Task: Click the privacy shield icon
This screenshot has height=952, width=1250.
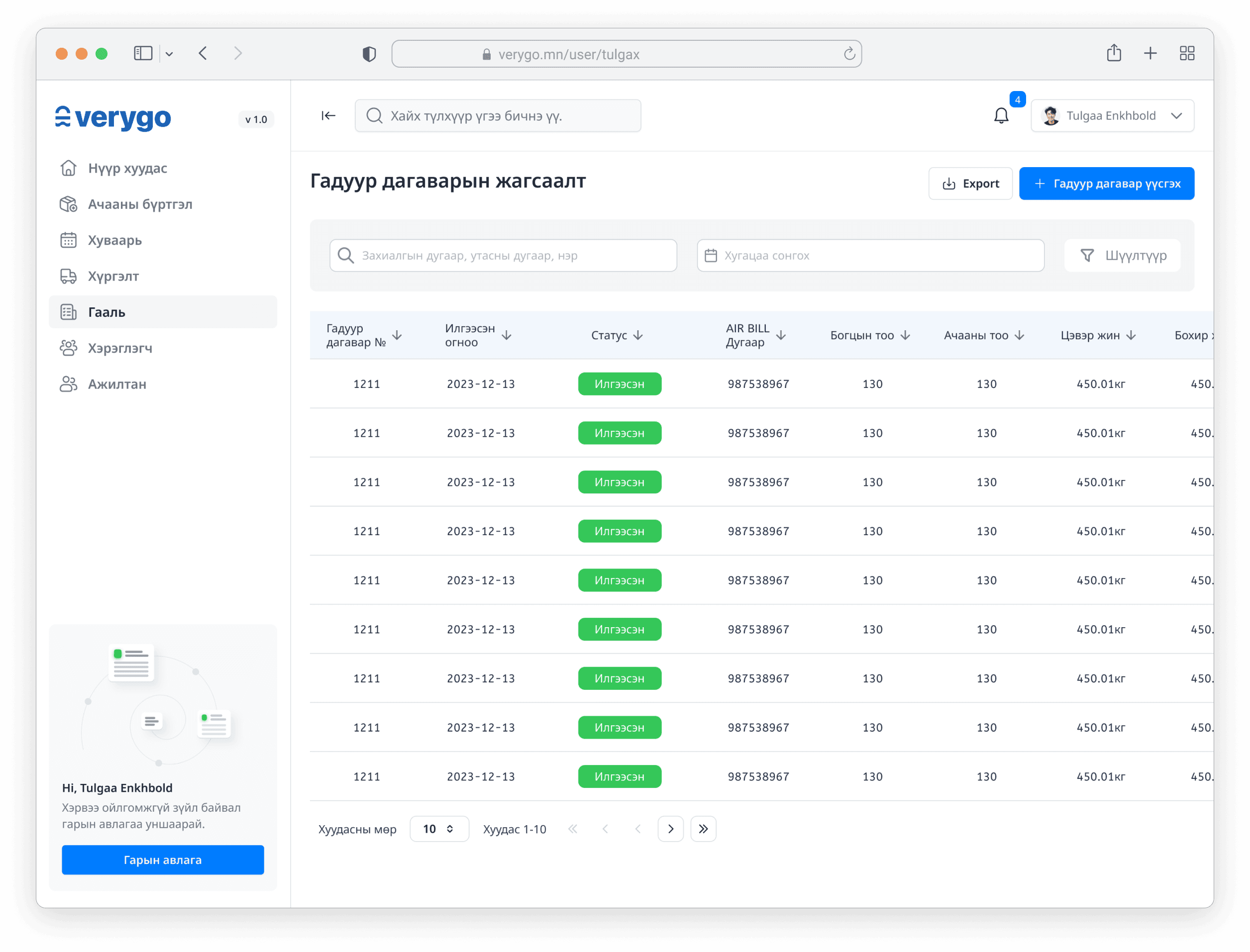Action: [369, 54]
